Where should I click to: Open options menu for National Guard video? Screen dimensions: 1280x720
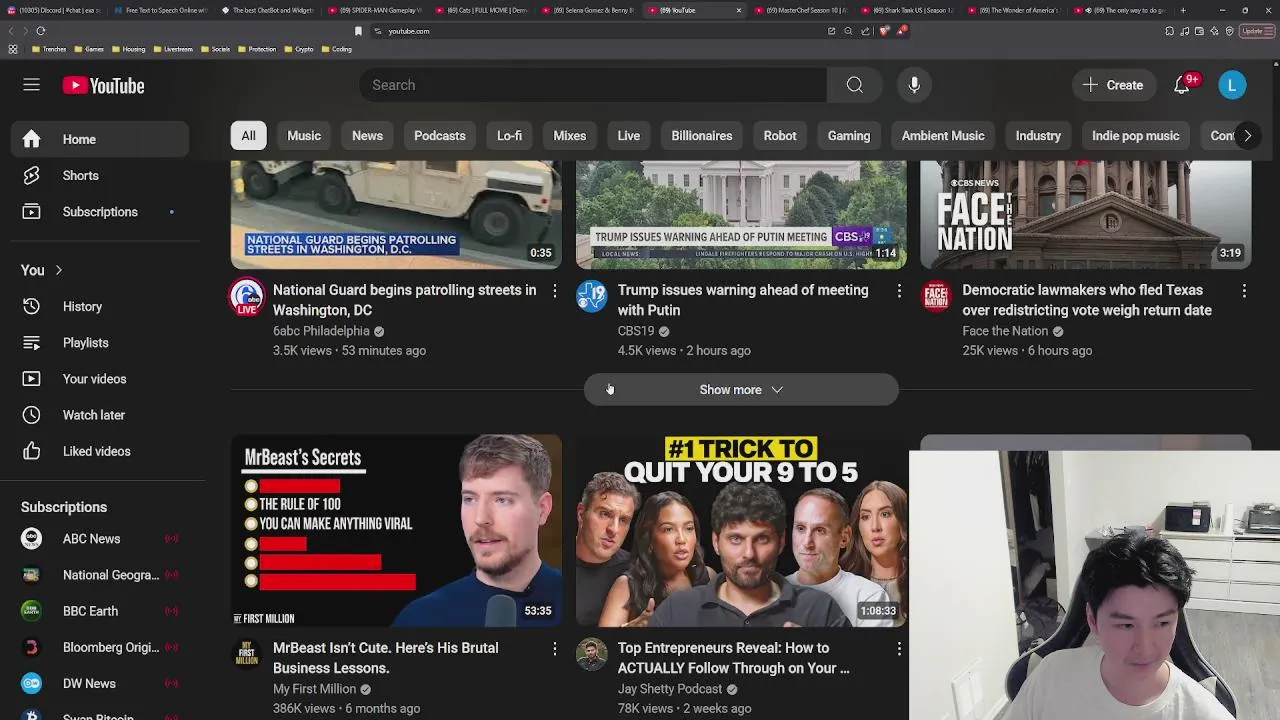pos(554,290)
